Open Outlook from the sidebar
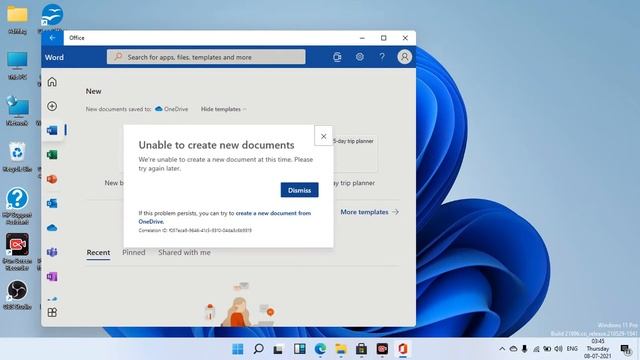Image resolution: width=640 pixels, height=360 pixels. coord(52,203)
